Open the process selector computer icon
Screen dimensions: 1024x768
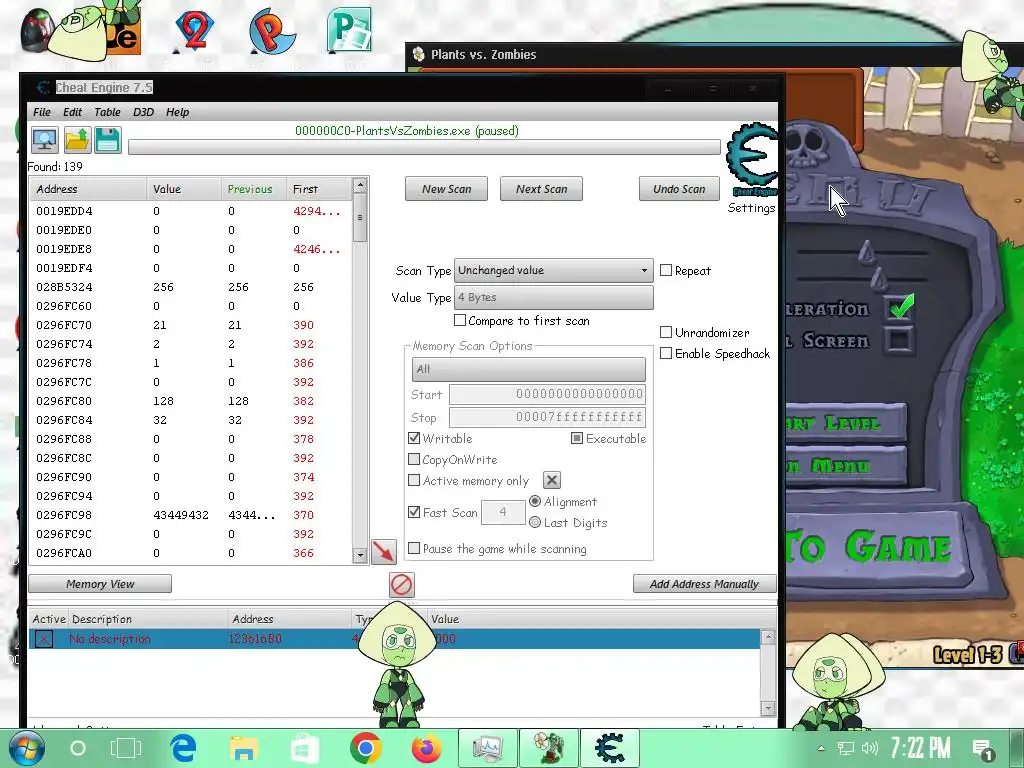pyautogui.click(x=44, y=140)
